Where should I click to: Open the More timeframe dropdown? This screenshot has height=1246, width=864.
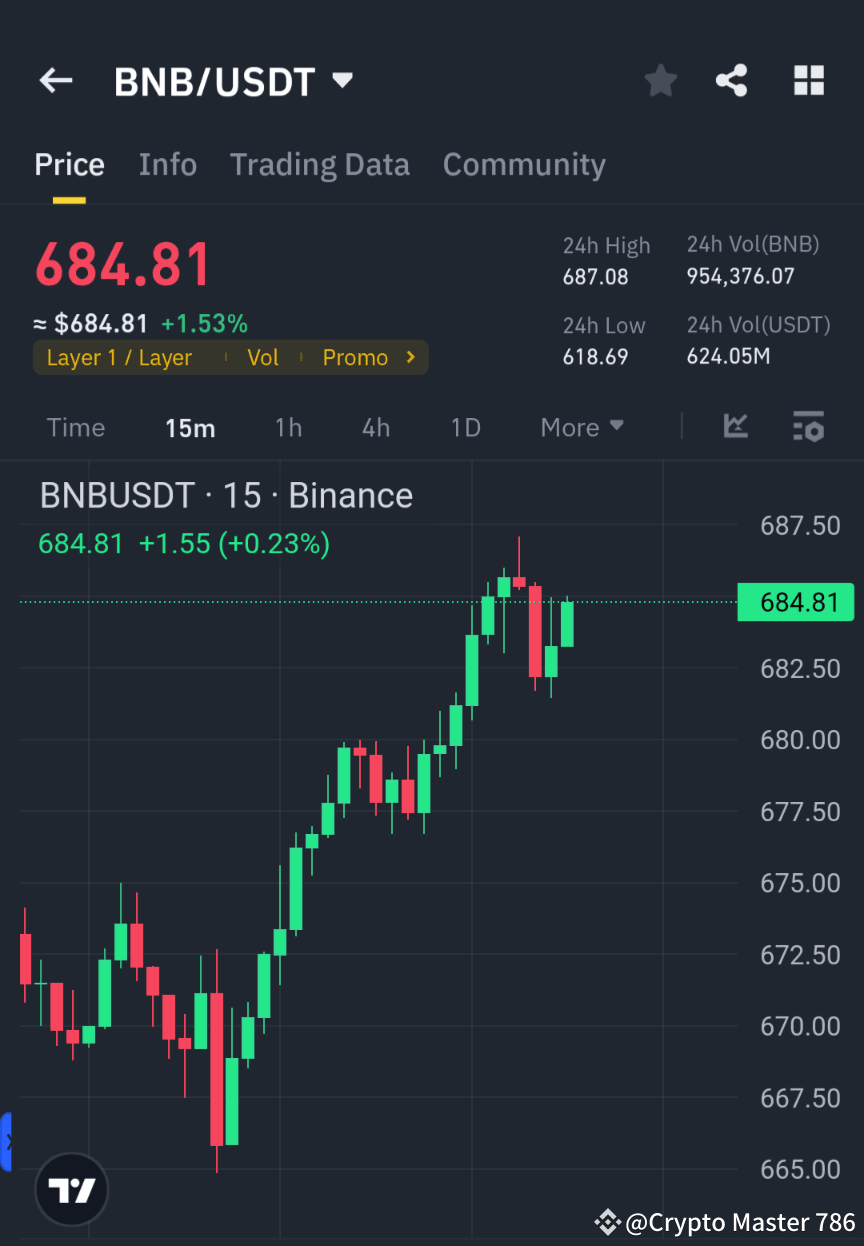coord(581,427)
